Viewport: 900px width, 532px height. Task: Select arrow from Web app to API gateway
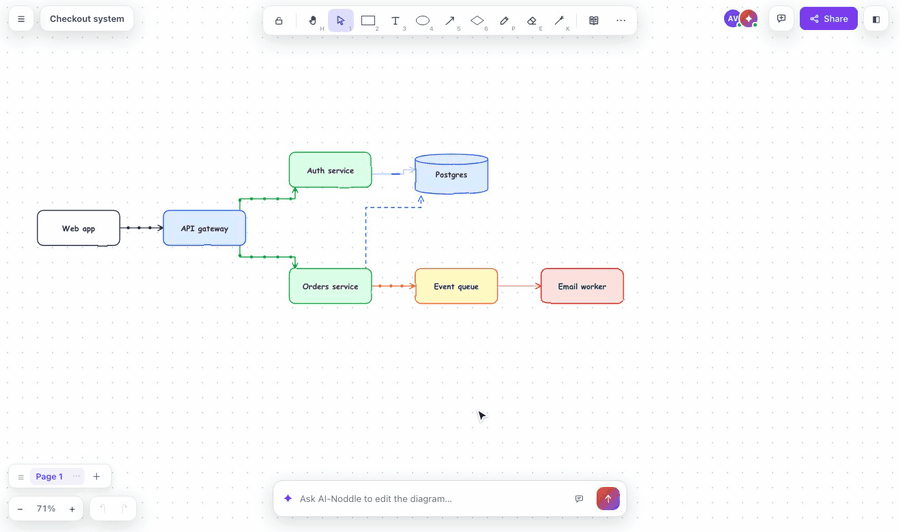(142, 228)
